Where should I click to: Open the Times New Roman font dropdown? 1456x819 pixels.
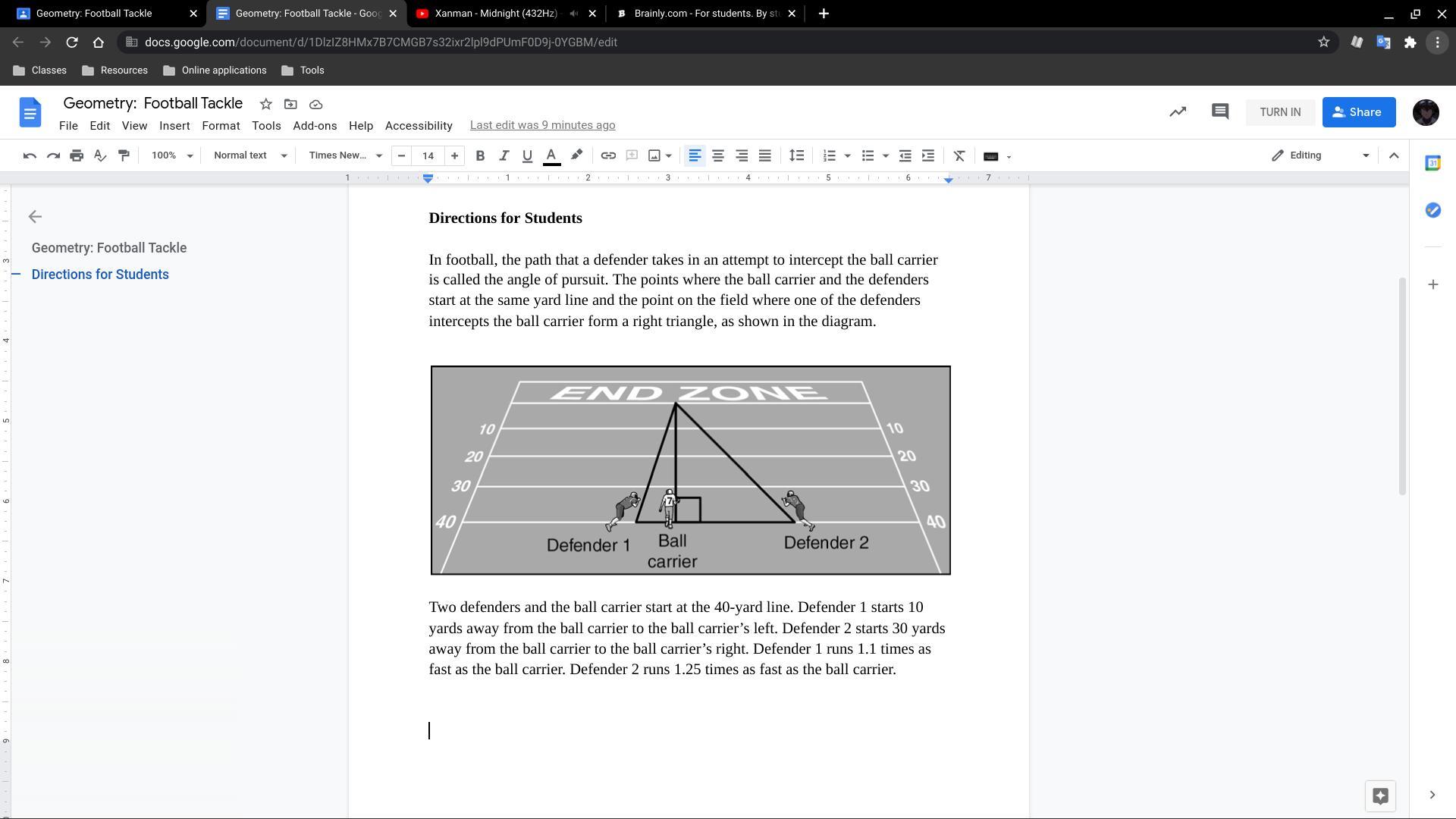click(345, 155)
